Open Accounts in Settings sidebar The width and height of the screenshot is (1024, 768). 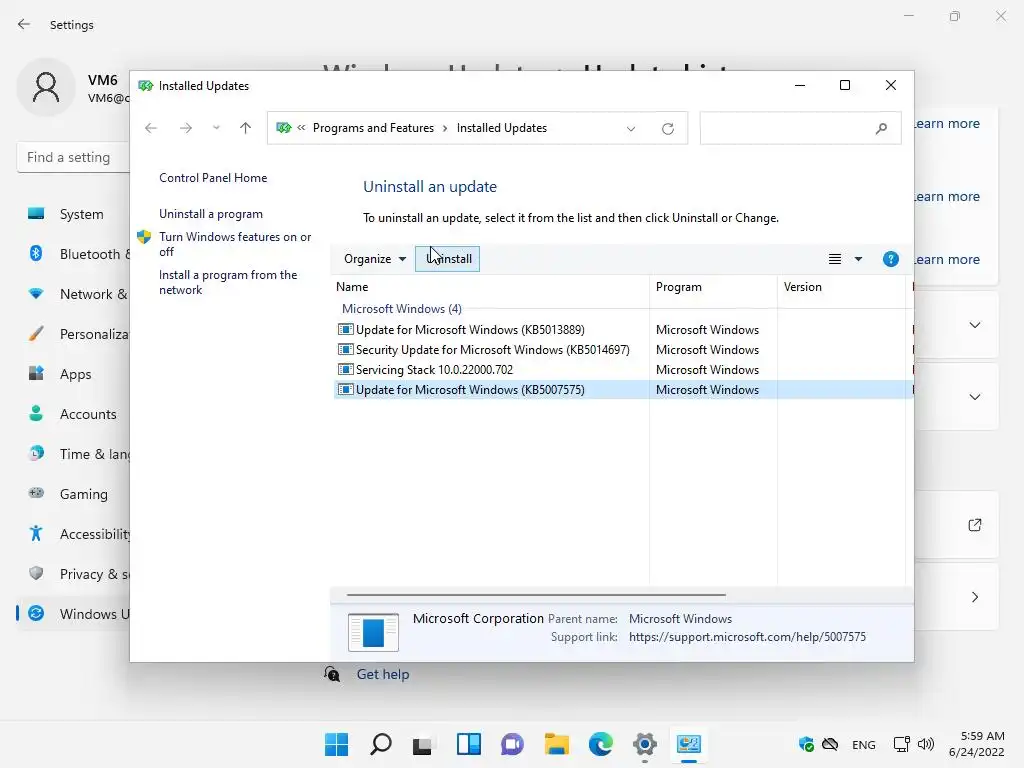[x=73, y=414]
